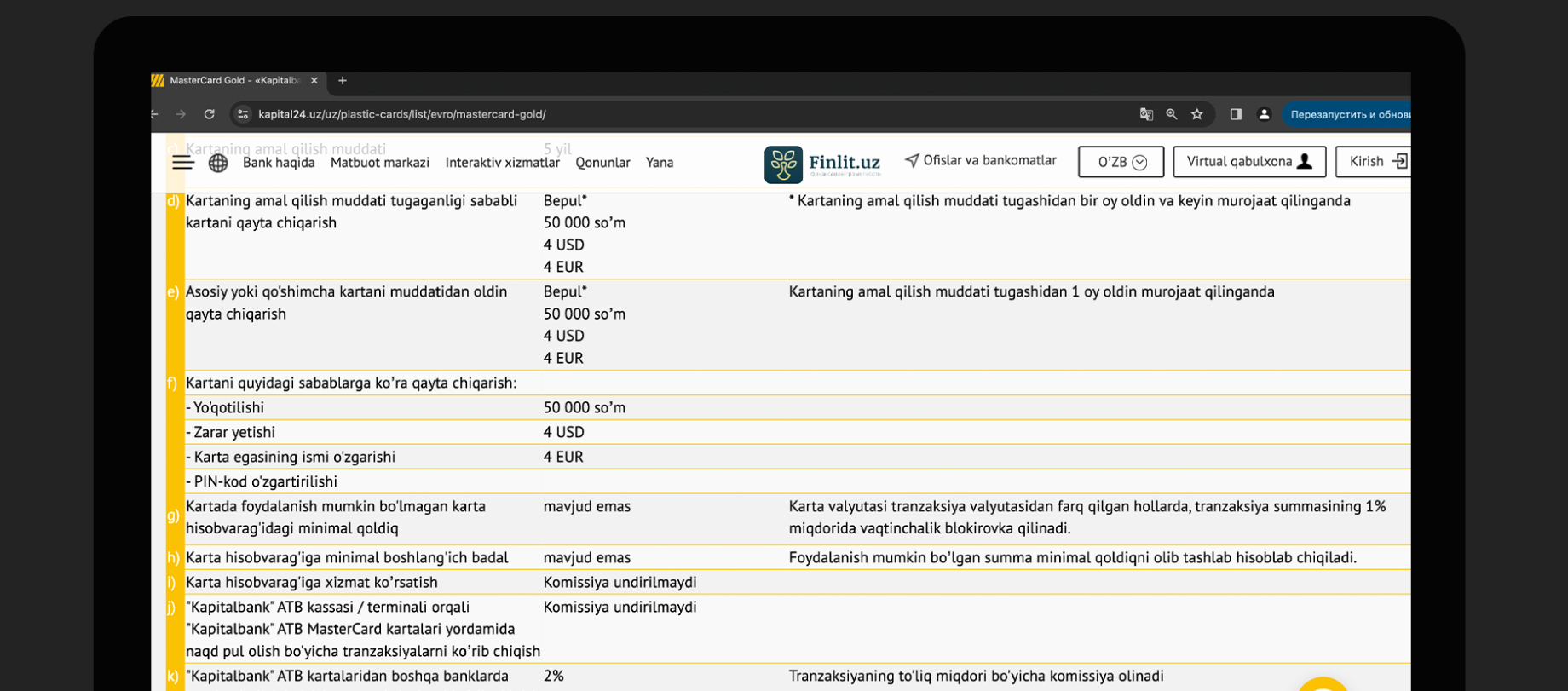Image resolution: width=1568 pixels, height=691 pixels.
Task: Open the Qonunlar menu
Action: point(602,163)
